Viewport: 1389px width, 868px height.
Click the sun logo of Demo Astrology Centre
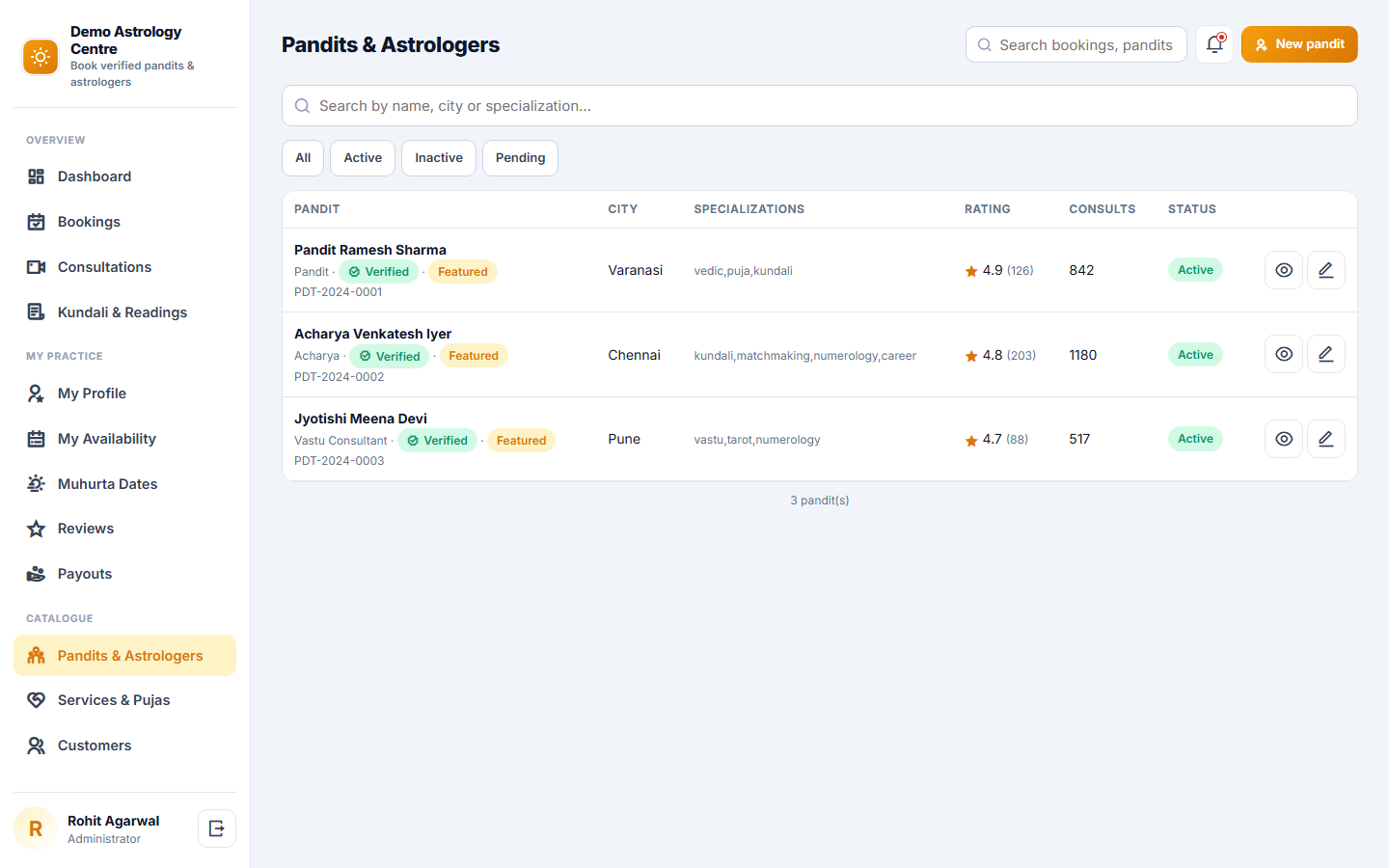click(41, 57)
